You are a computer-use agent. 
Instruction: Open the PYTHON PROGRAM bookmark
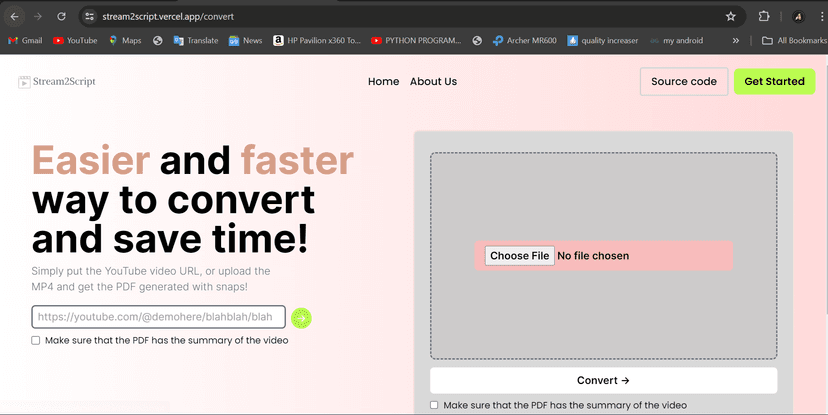416,41
